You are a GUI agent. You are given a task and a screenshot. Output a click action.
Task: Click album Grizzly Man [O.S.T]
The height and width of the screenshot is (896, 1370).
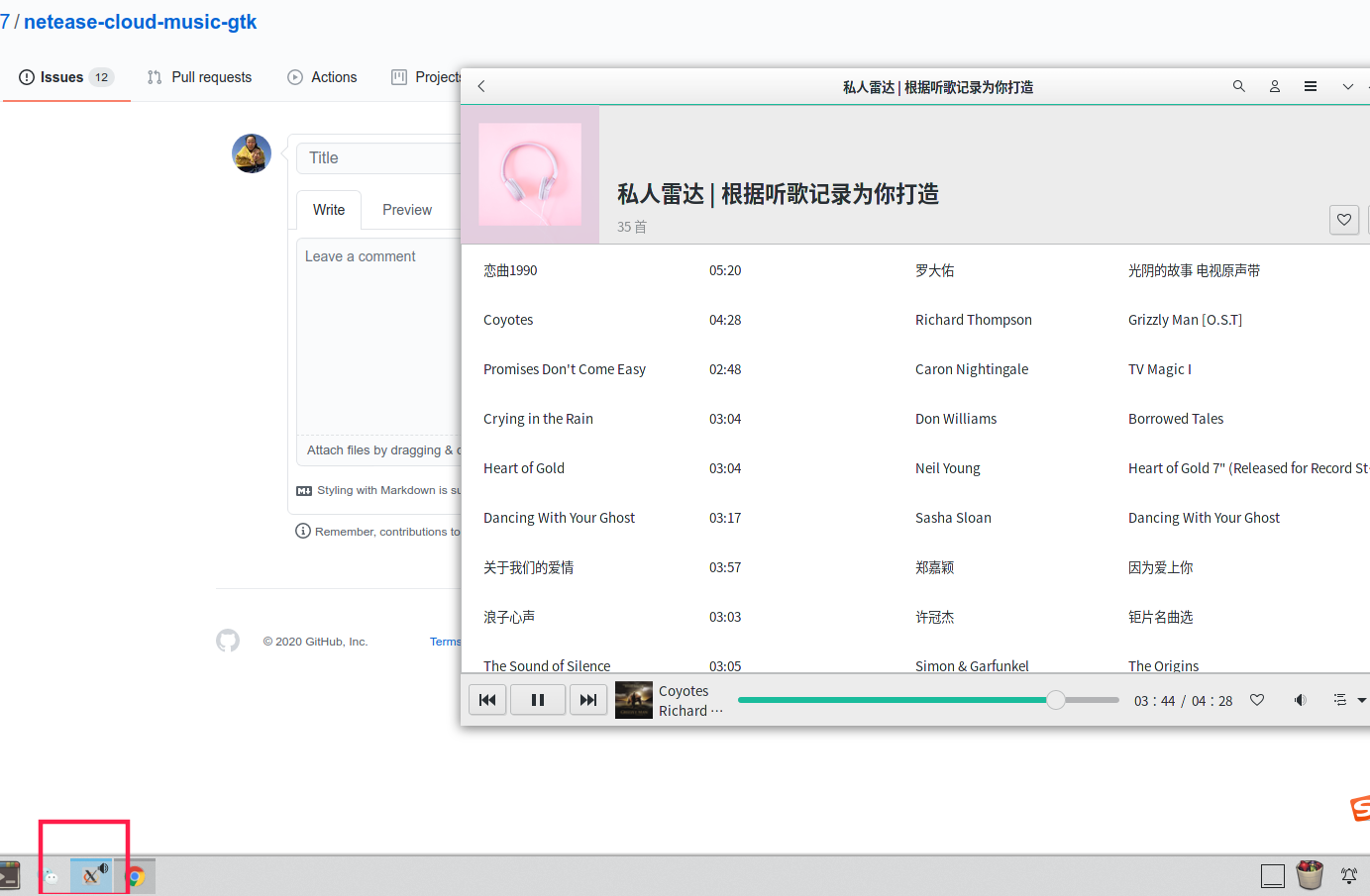(x=1185, y=320)
